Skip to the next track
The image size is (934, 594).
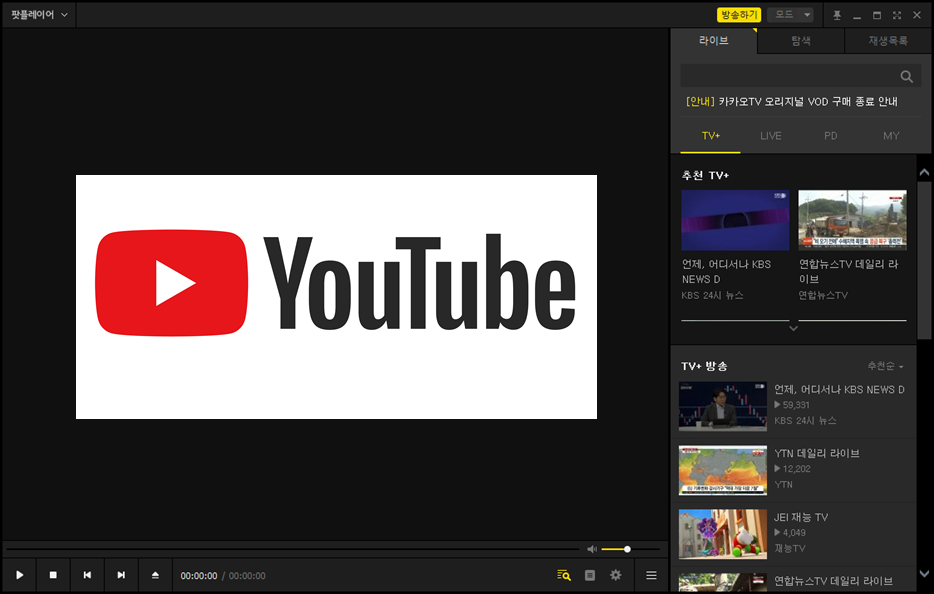[121, 575]
